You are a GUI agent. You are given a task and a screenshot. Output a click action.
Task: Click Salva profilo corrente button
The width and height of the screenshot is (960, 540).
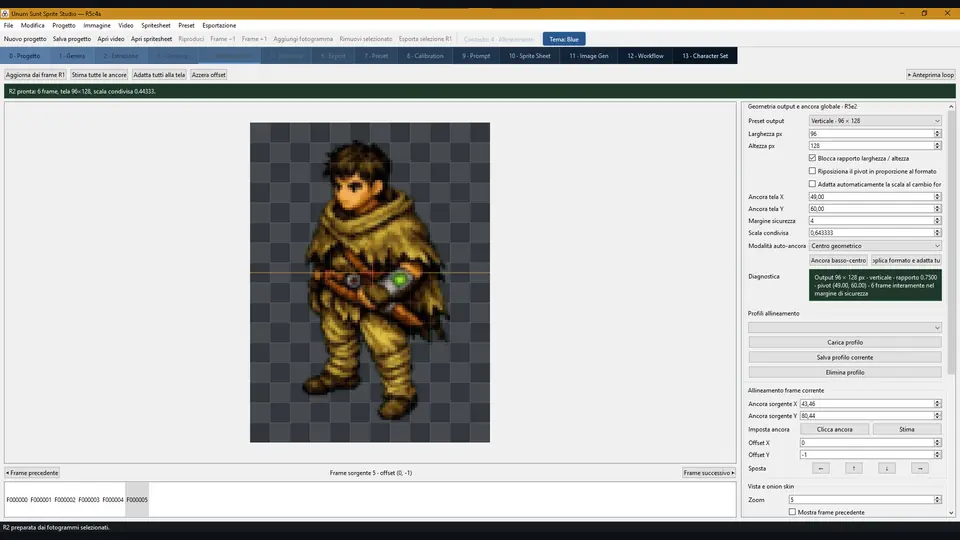[845, 357]
